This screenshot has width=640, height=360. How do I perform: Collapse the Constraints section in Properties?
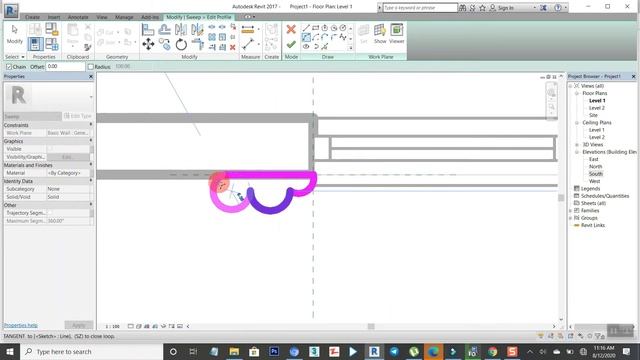coord(91,124)
